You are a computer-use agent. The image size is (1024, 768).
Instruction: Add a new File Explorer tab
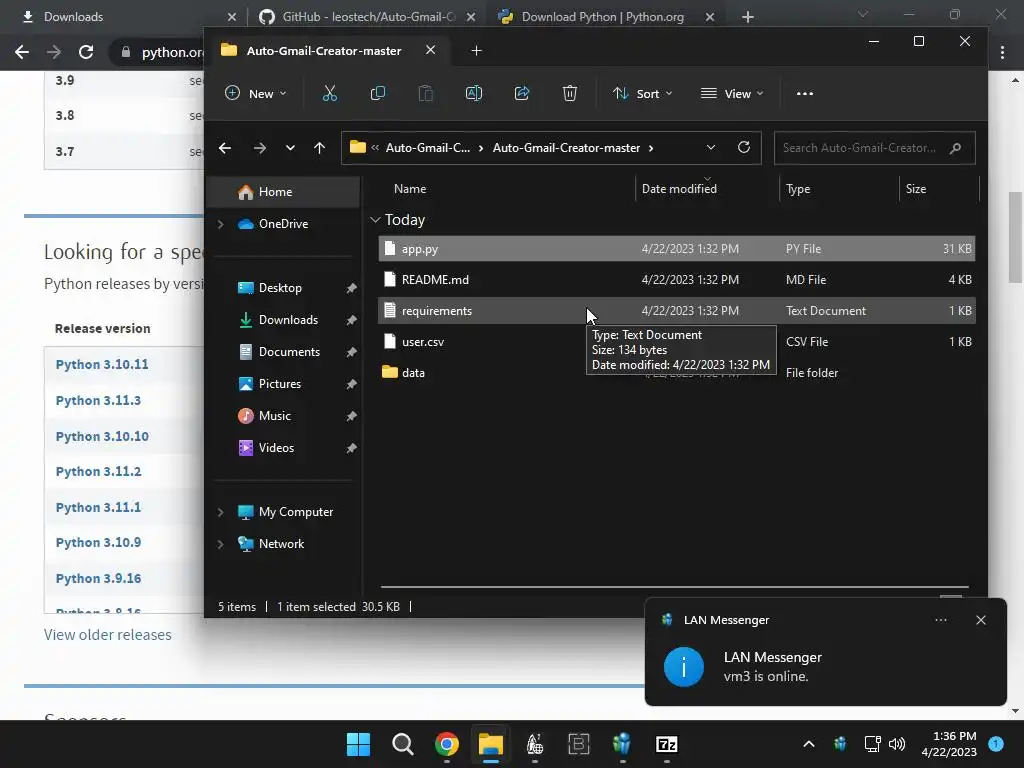[476, 50]
